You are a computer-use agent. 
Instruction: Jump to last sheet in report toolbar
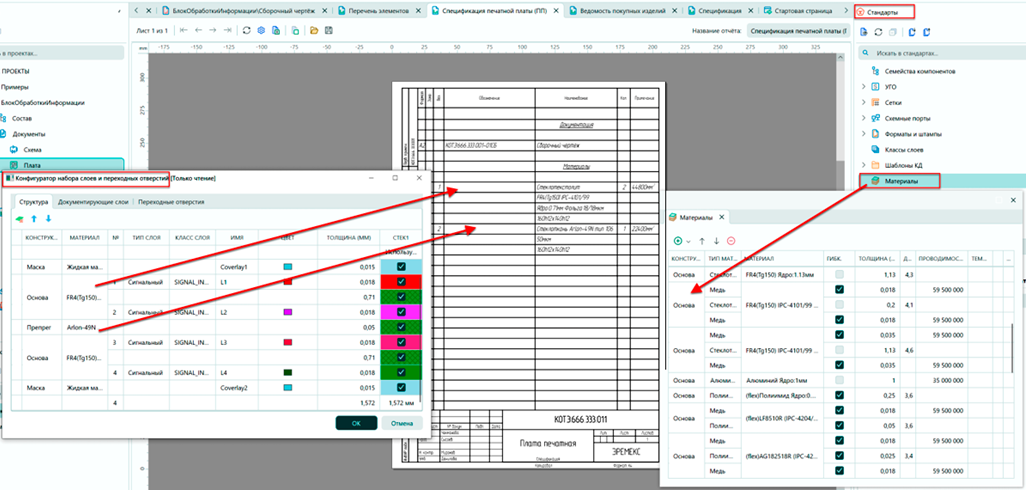227,30
